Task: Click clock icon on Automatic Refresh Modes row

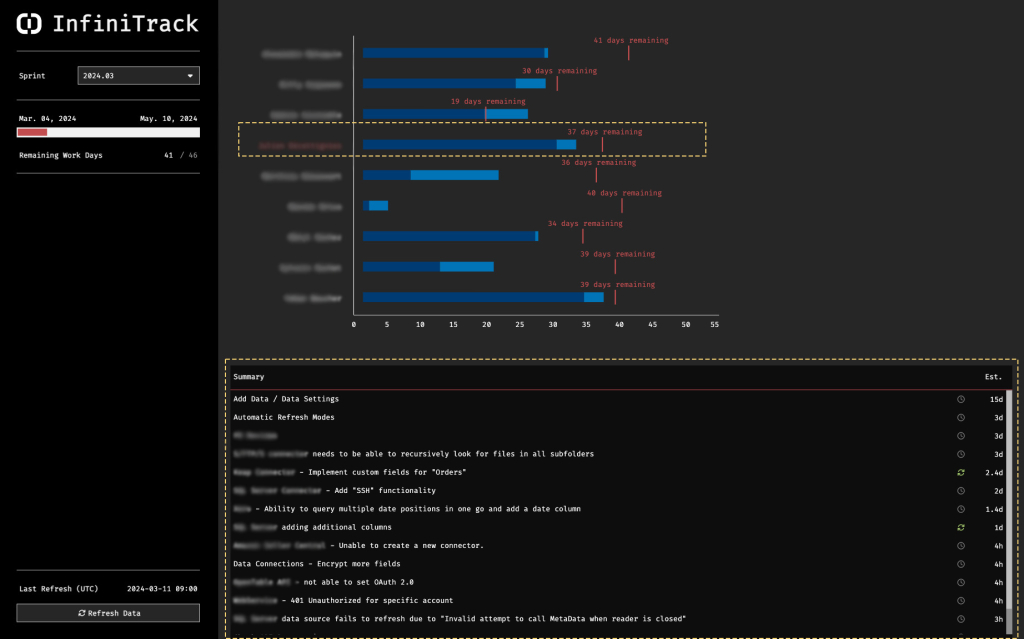Action: pyautogui.click(x=961, y=418)
